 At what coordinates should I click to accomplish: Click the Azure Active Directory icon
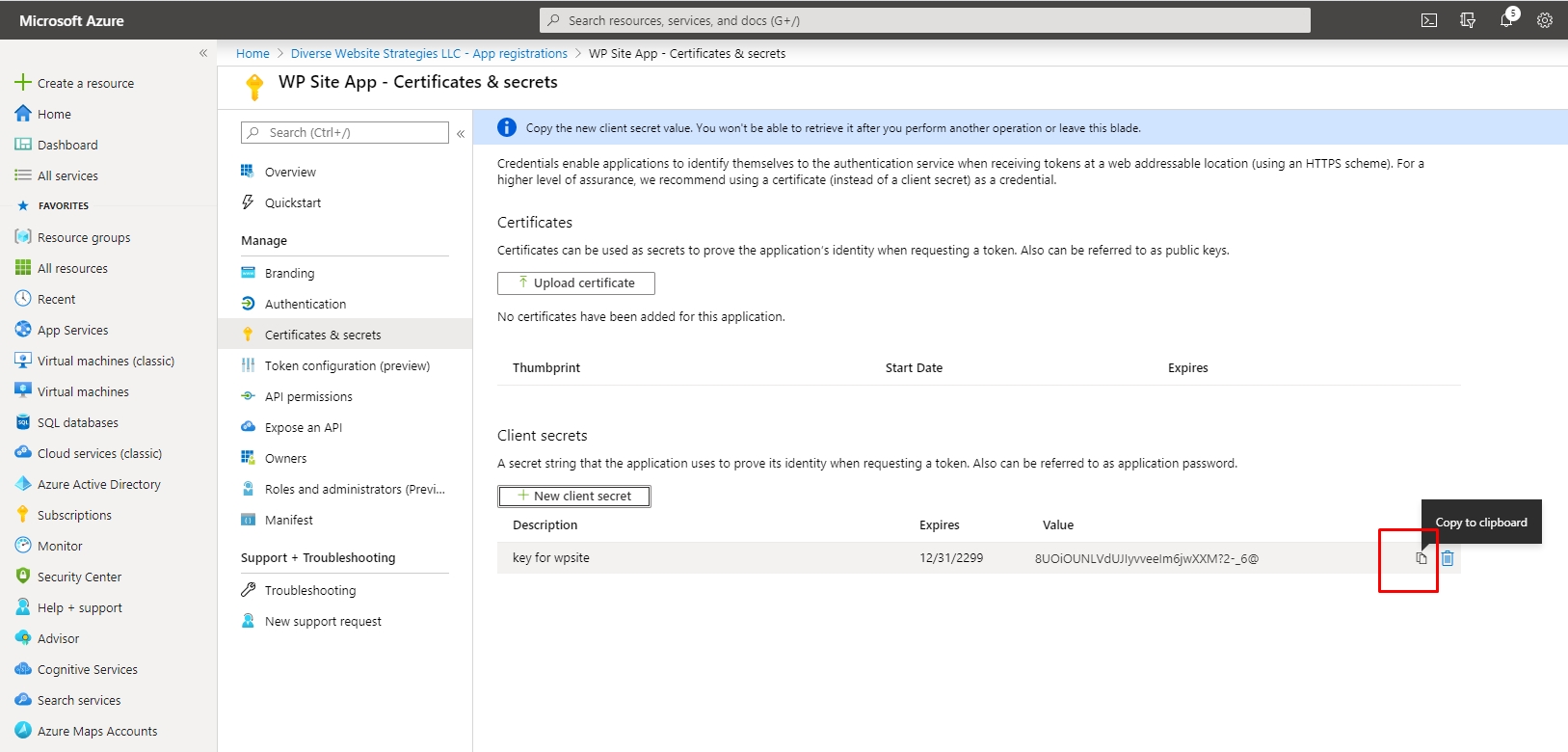(x=23, y=484)
